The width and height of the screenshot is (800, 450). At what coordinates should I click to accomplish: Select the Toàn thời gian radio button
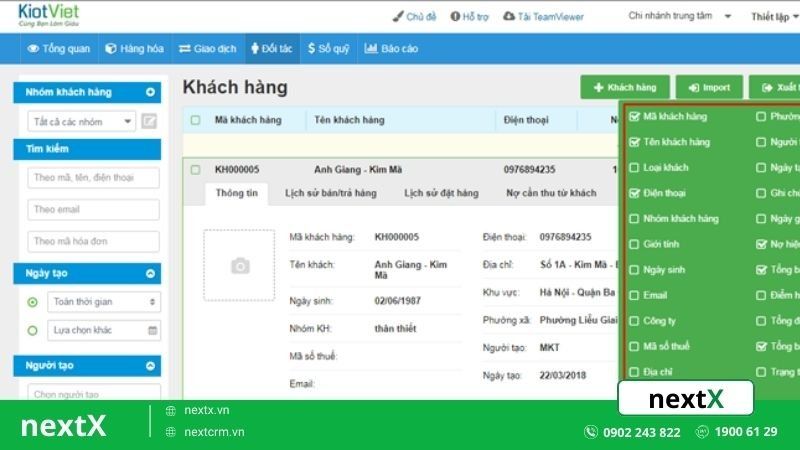(33, 301)
